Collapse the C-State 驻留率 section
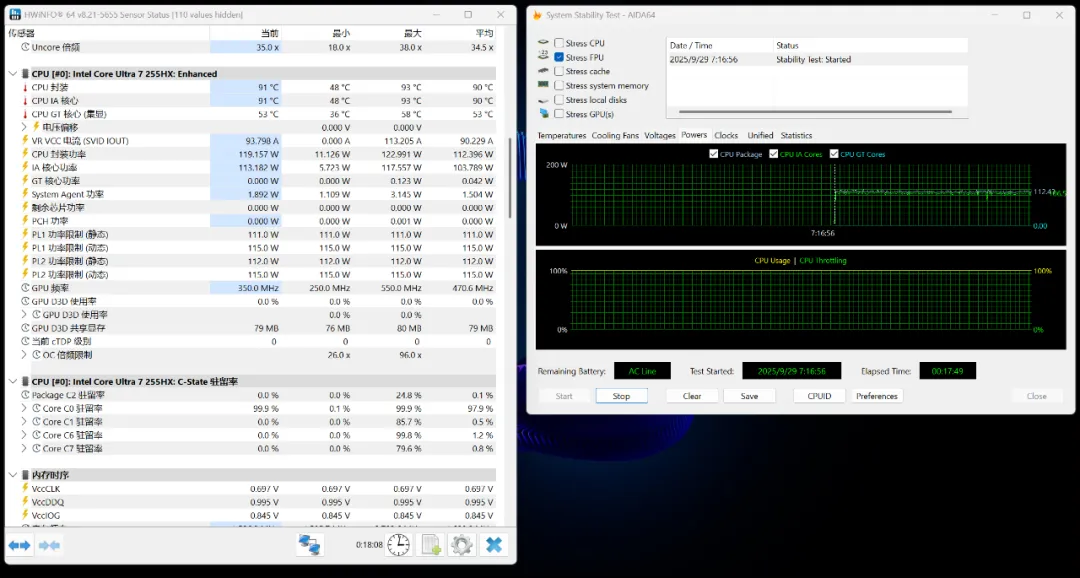The image size is (1080, 578). pyautogui.click(x=14, y=382)
